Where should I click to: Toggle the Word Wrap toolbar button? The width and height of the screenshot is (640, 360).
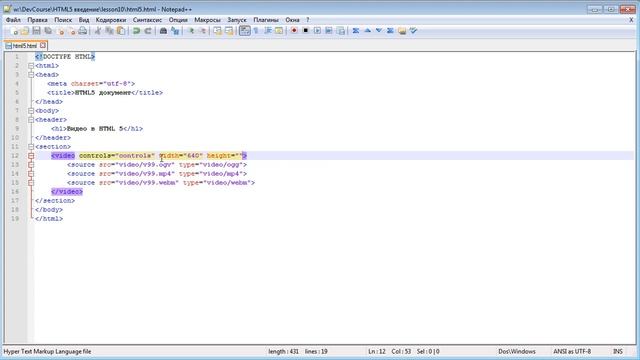pos(244,31)
